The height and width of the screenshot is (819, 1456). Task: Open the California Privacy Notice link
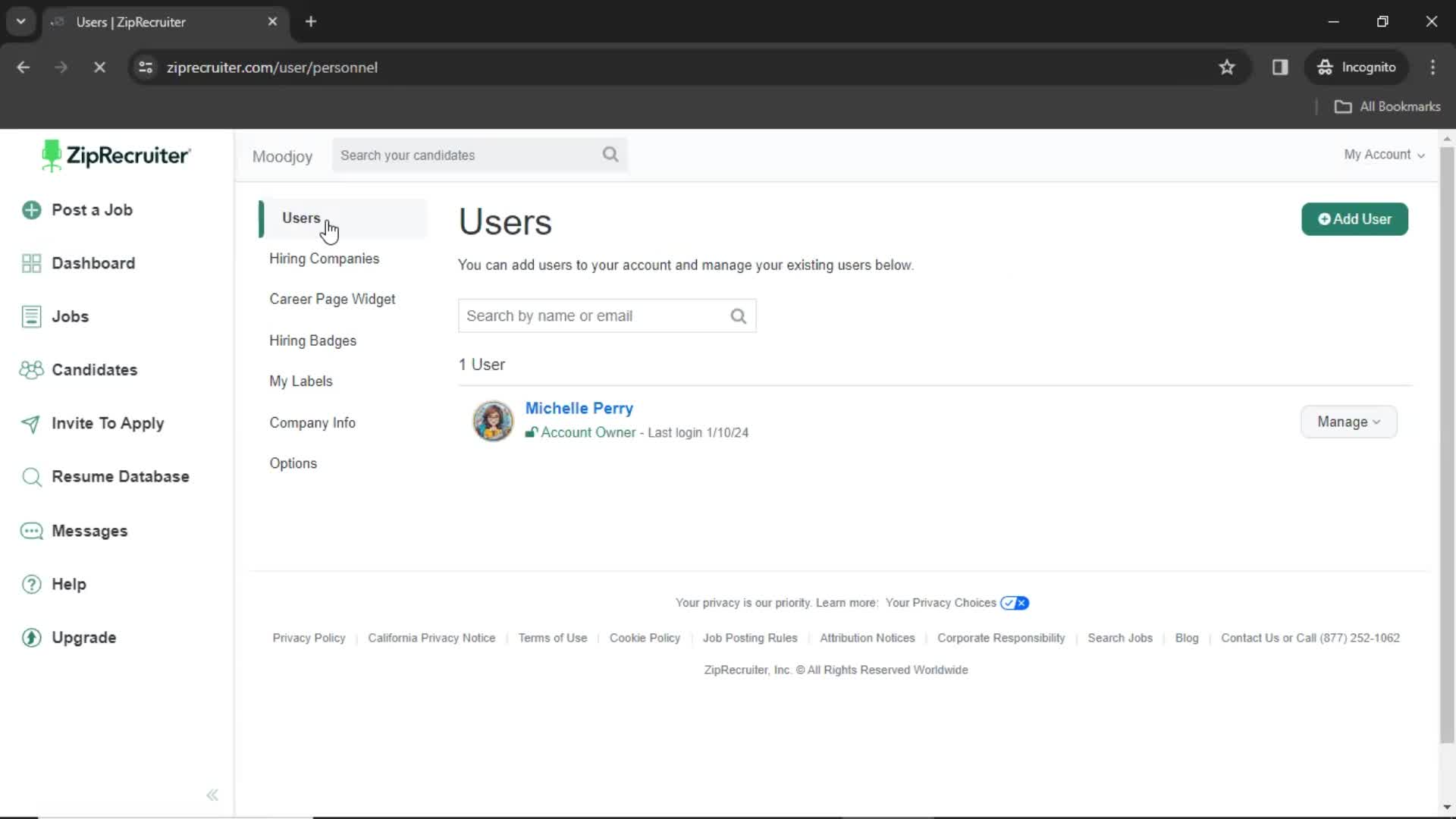[431, 639]
